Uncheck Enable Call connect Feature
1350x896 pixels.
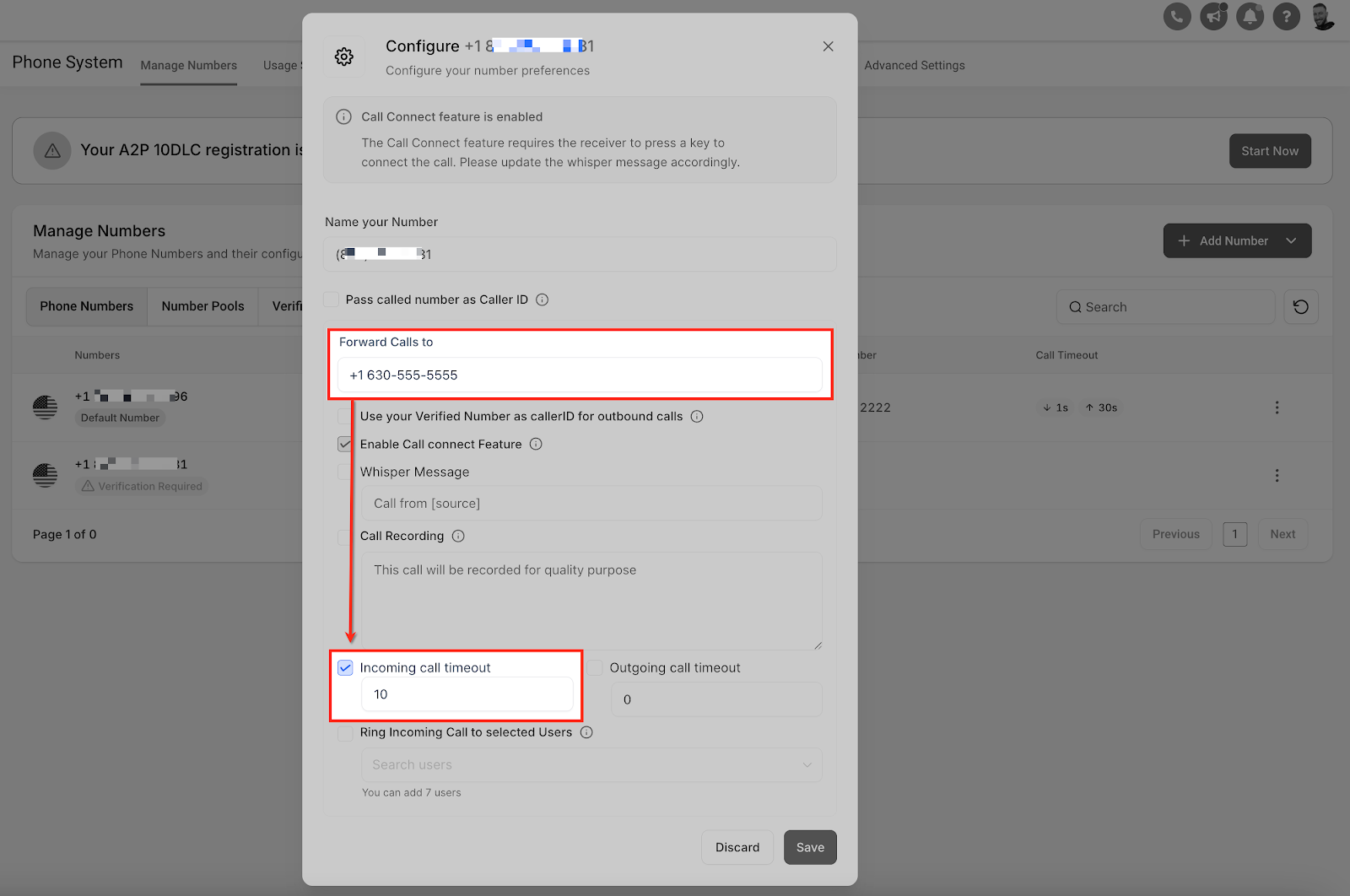[345, 444]
